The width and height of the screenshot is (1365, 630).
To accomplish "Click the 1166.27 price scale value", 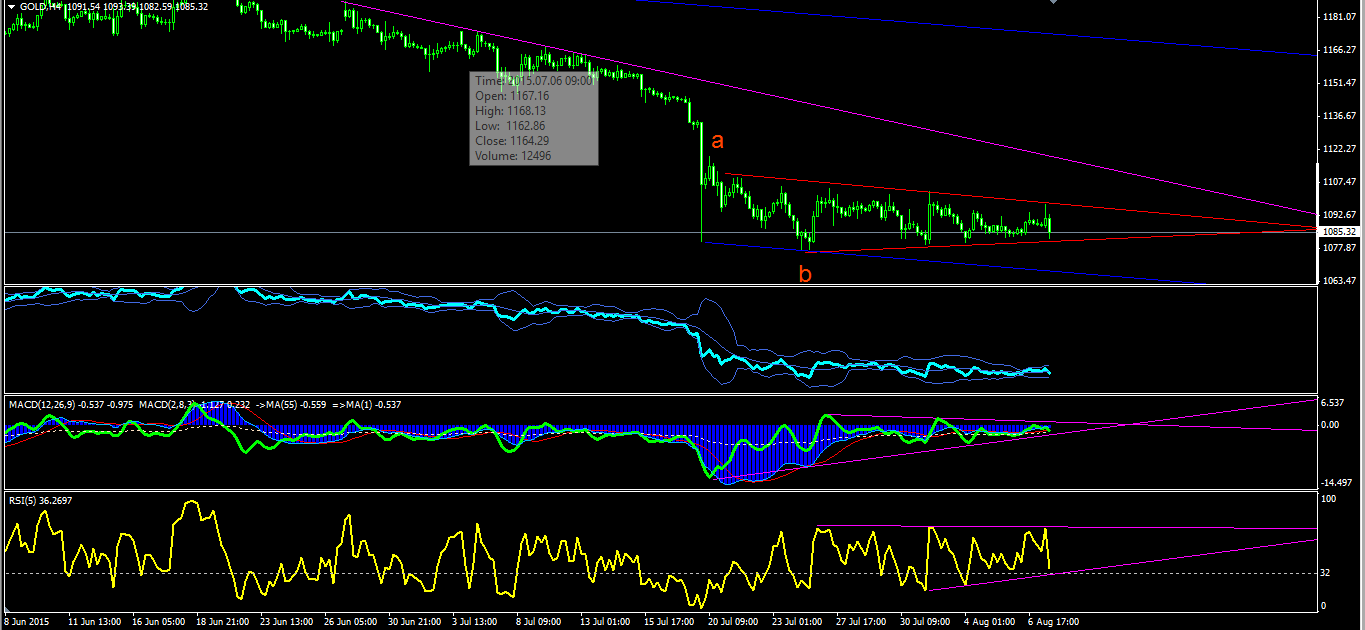I will (x=1338, y=50).
